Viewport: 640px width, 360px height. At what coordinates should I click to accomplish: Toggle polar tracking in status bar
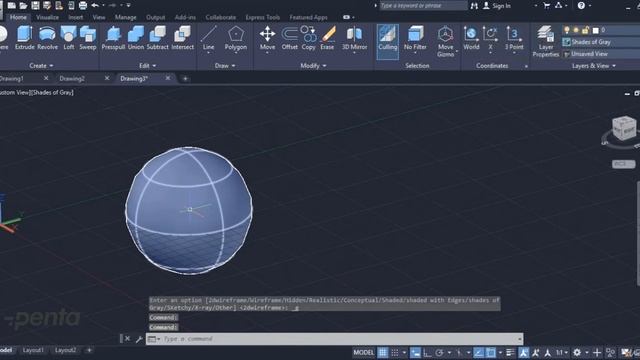[439, 352]
